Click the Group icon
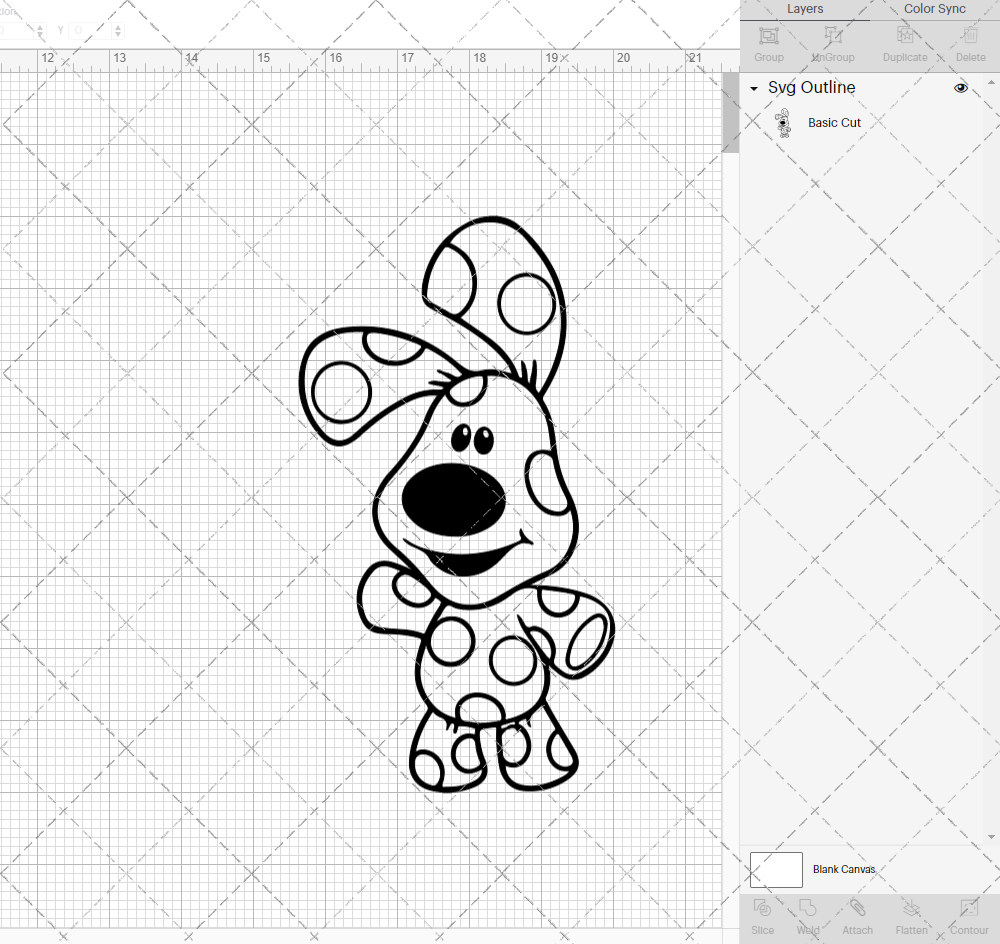The image size is (1000, 944). [768, 44]
